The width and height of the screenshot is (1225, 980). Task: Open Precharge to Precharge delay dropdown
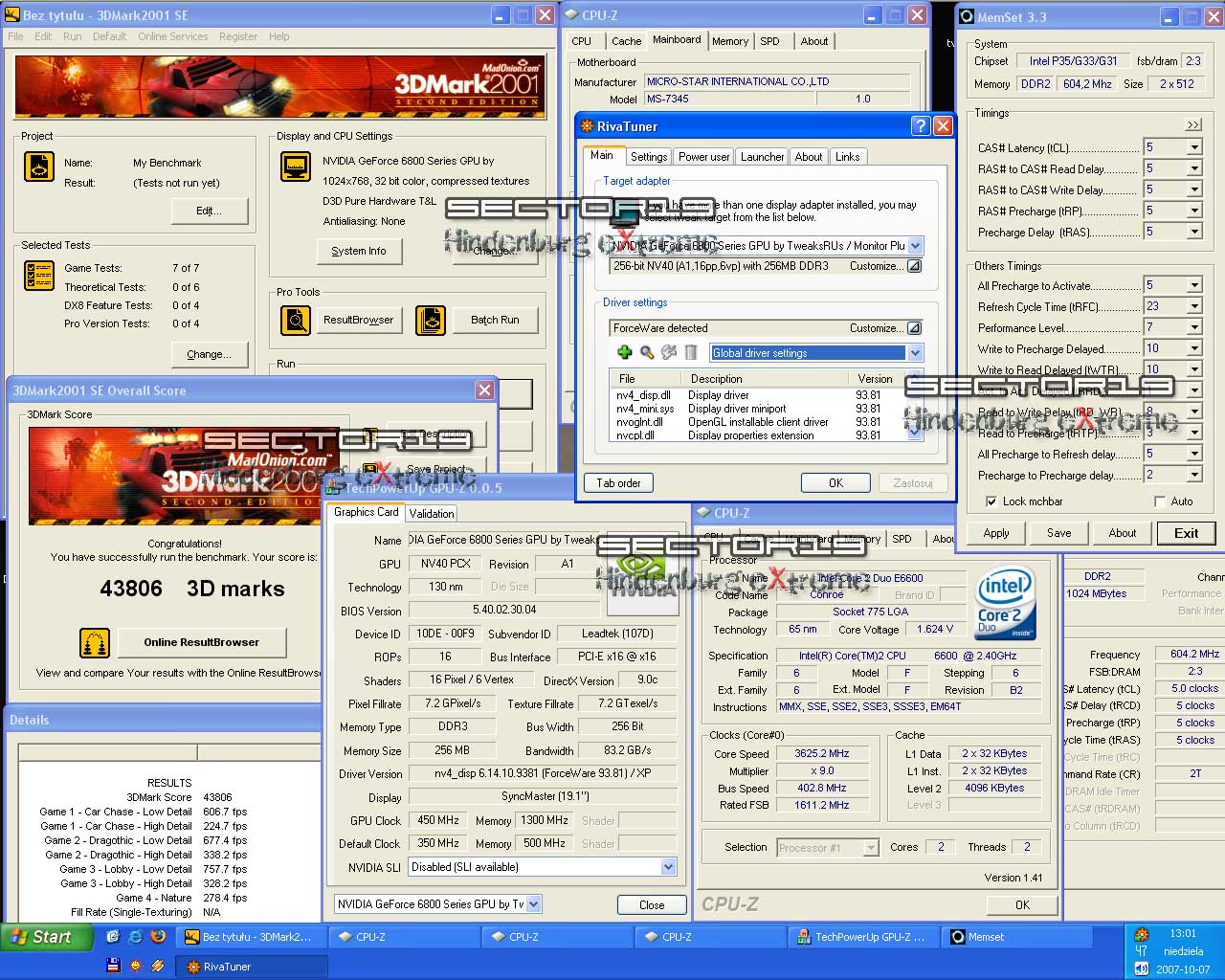point(1194,475)
